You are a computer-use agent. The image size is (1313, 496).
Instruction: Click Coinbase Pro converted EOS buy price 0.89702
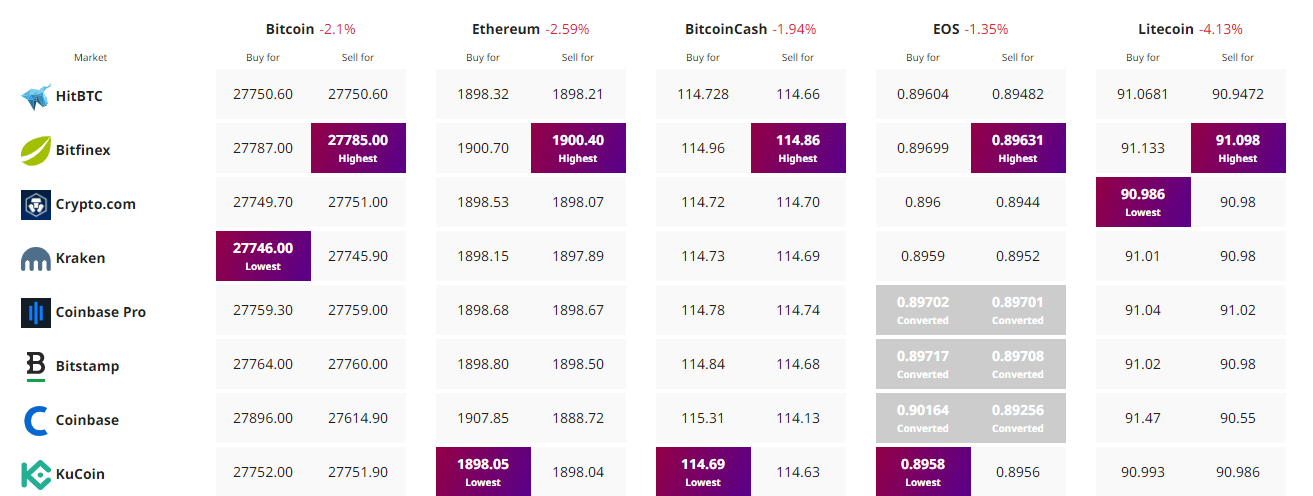pyautogui.click(x=923, y=310)
